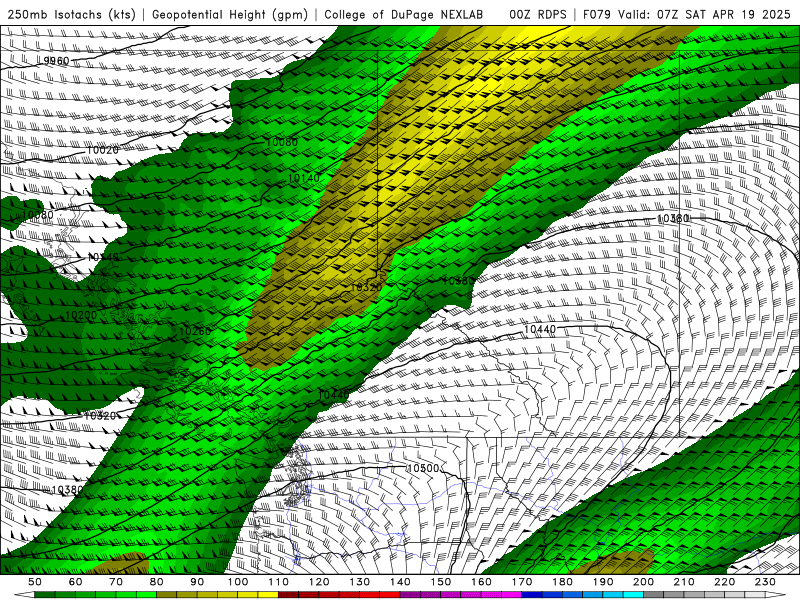Click the '250mb Isotachs (kts)' title text
Screen dimensions: 800x600
(71, 15)
